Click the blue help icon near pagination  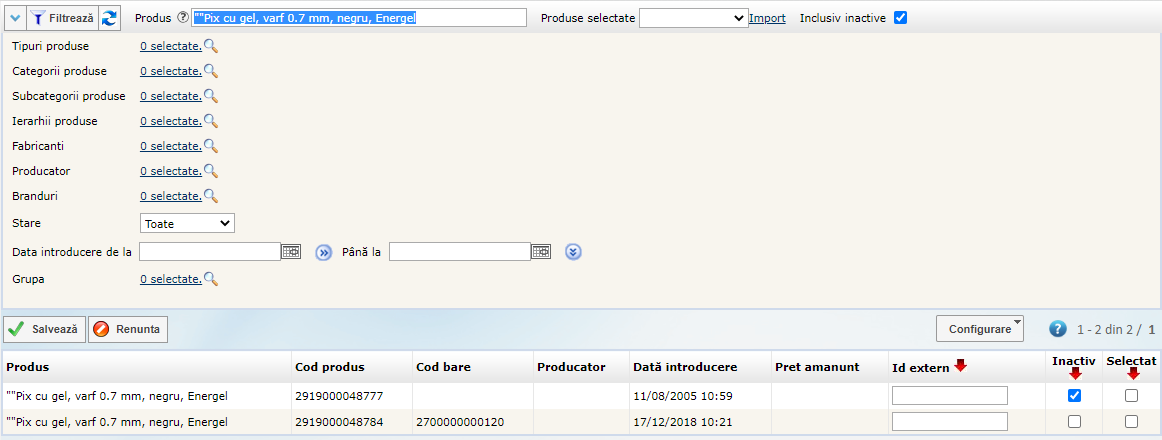coord(1058,329)
